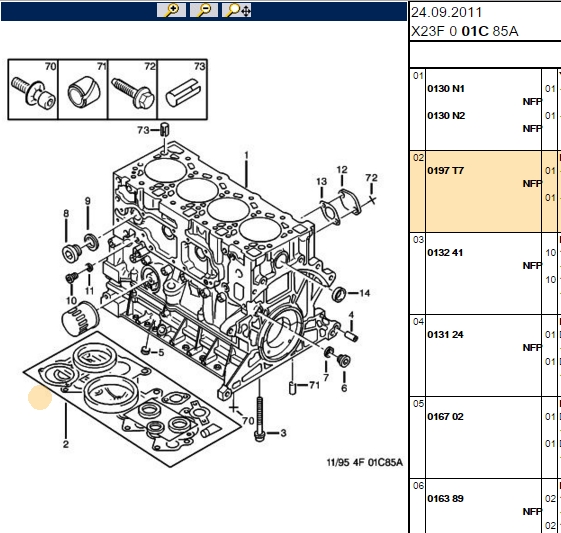The image size is (561, 533).
Task: Select thumbnail 72 flange bolt
Action: [132, 89]
